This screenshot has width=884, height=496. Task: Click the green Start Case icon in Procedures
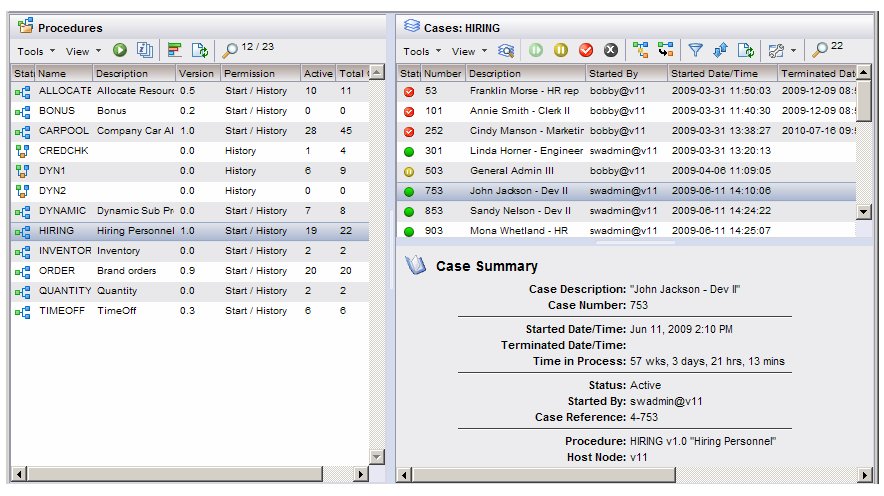coord(120,50)
